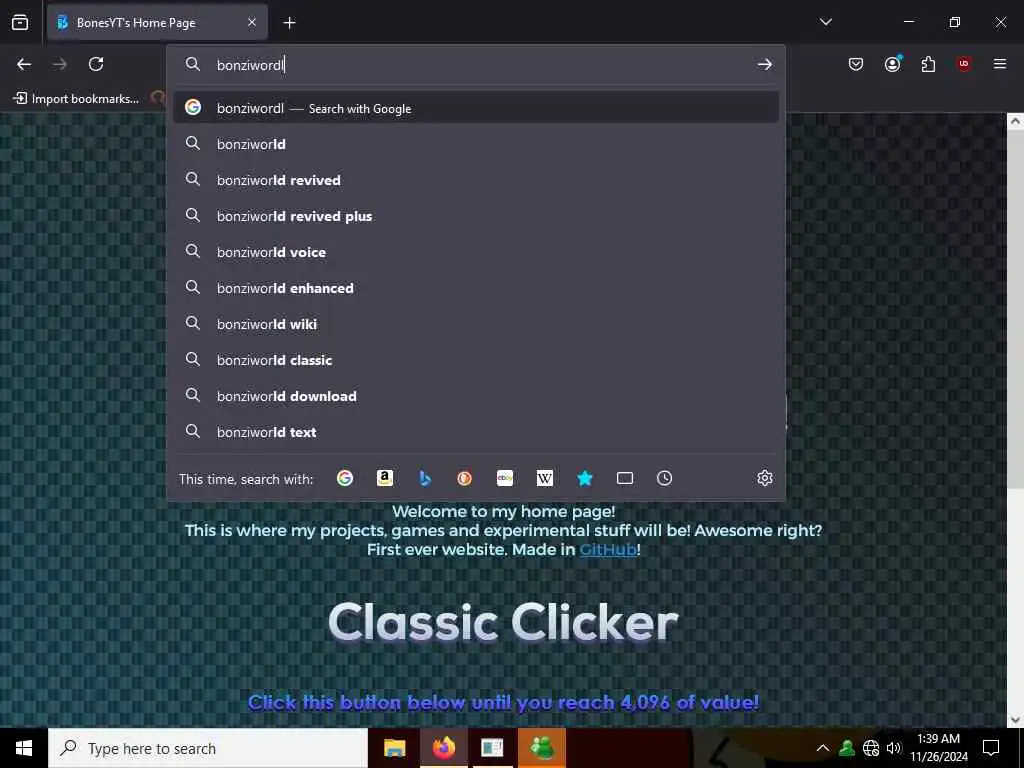
Task: Open the Windows Start menu
Action: [x=24, y=748]
